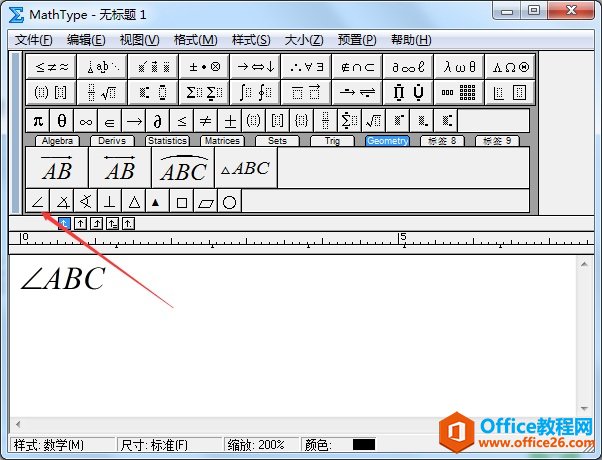Open the 样式(S) menu

[251, 40]
